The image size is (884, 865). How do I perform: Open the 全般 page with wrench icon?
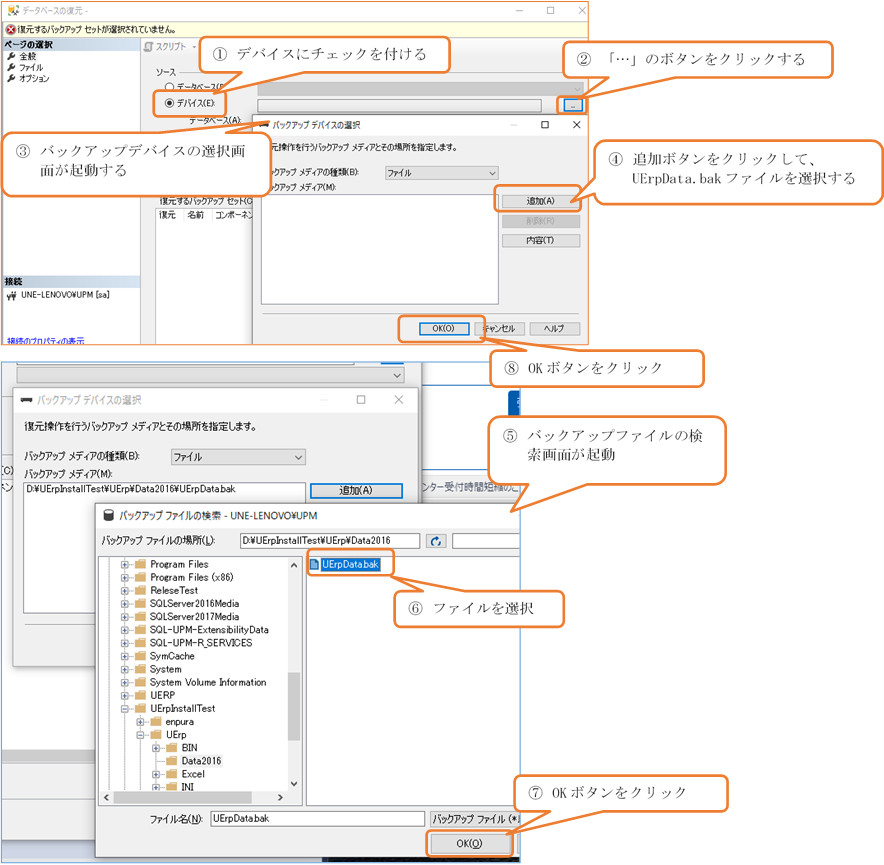(27, 57)
